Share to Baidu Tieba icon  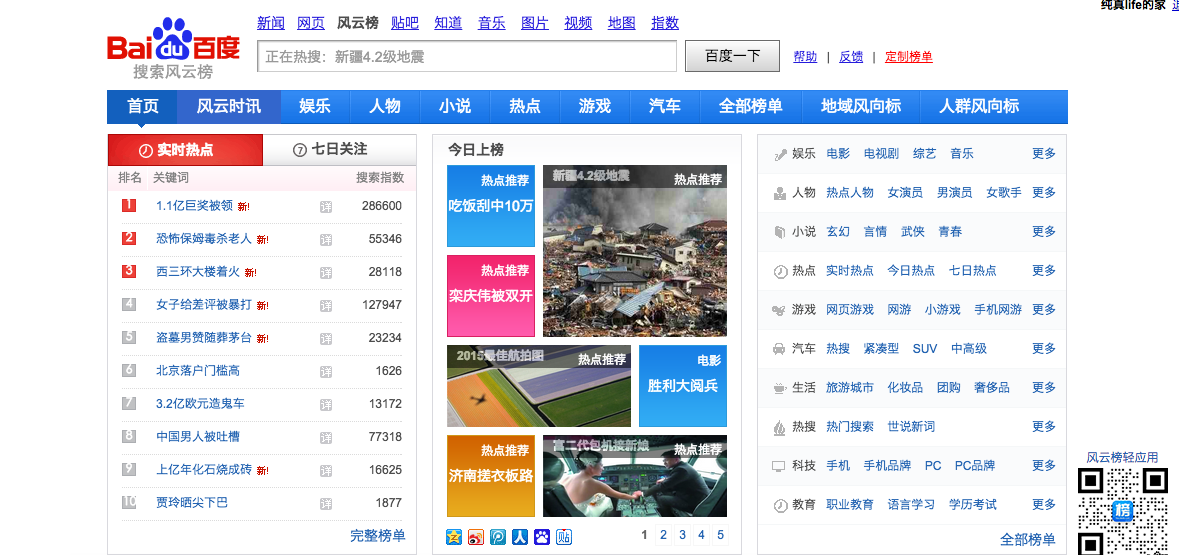[x=563, y=536]
